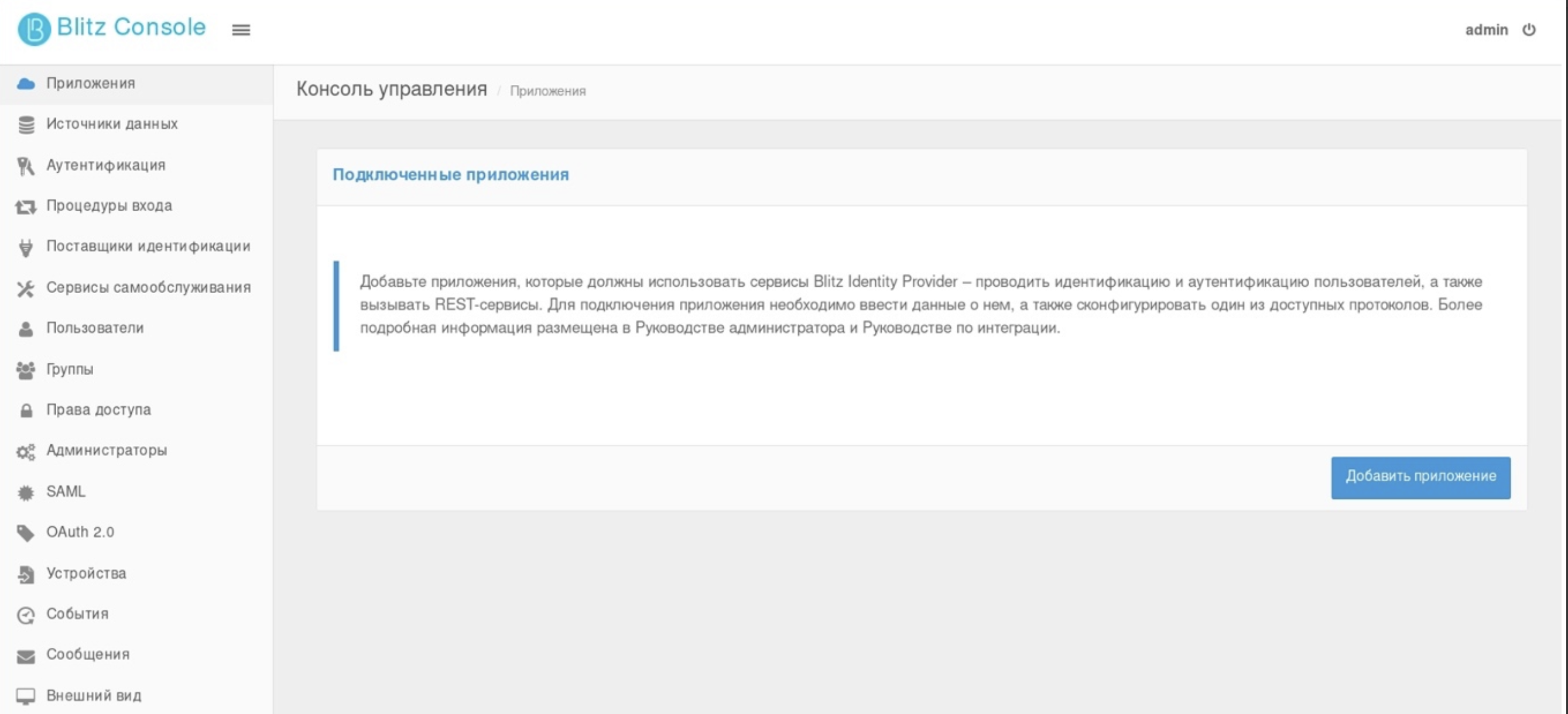The image size is (1568, 714).
Task: Click the Добавить приложение button
Action: (x=1420, y=477)
